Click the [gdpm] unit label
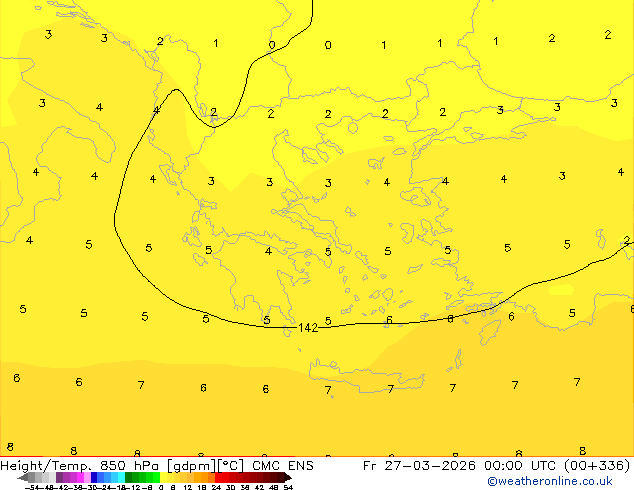This screenshot has height=490, width=634. click(191, 466)
